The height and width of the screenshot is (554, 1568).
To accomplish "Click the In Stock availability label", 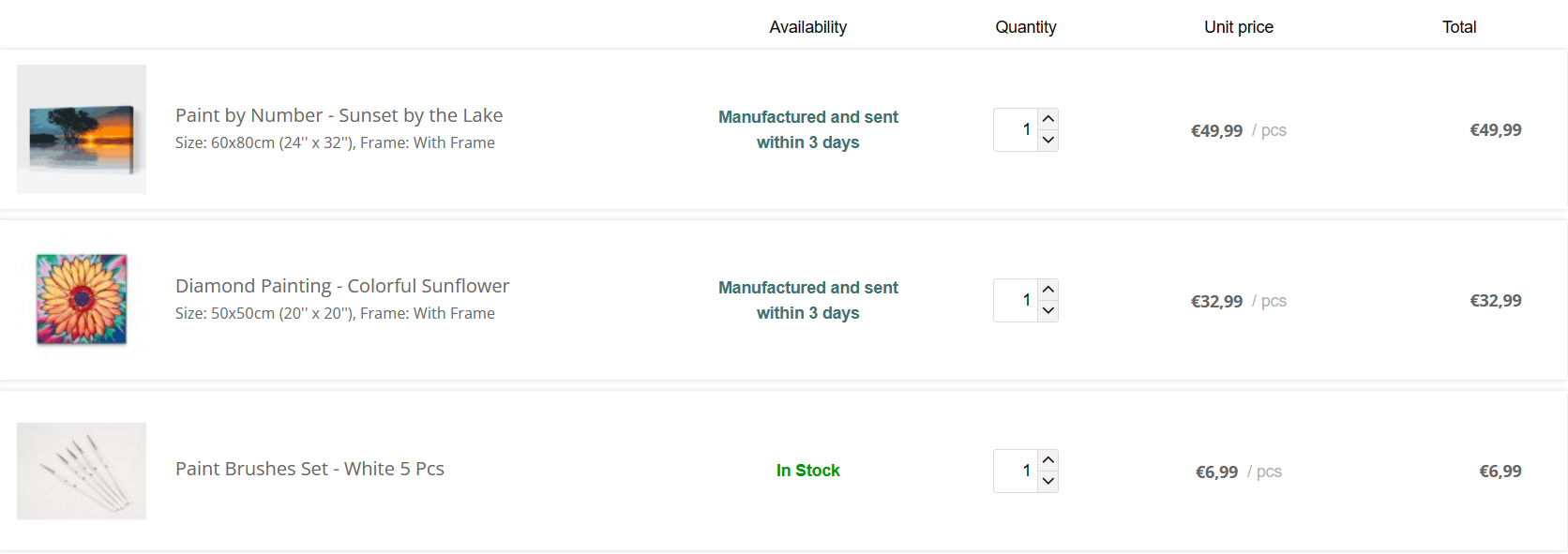I will (x=807, y=471).
